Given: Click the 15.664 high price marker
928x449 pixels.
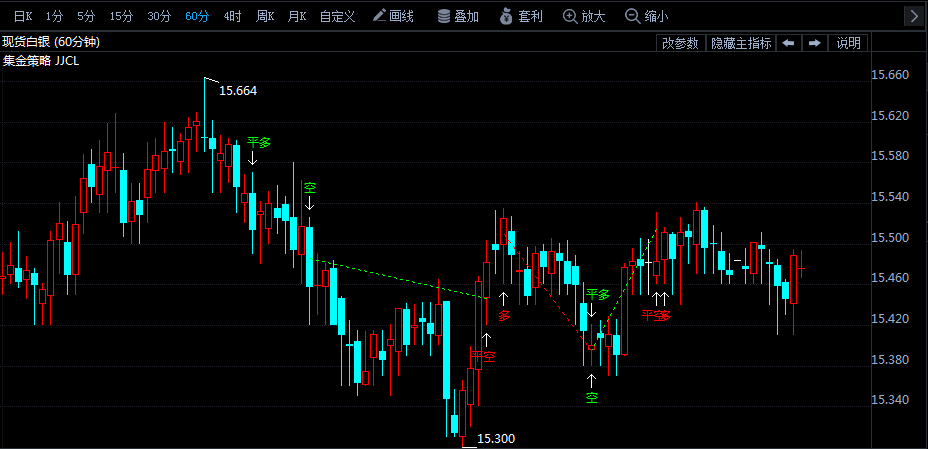Looking at the screenshot, I should (x=238, y=91).
